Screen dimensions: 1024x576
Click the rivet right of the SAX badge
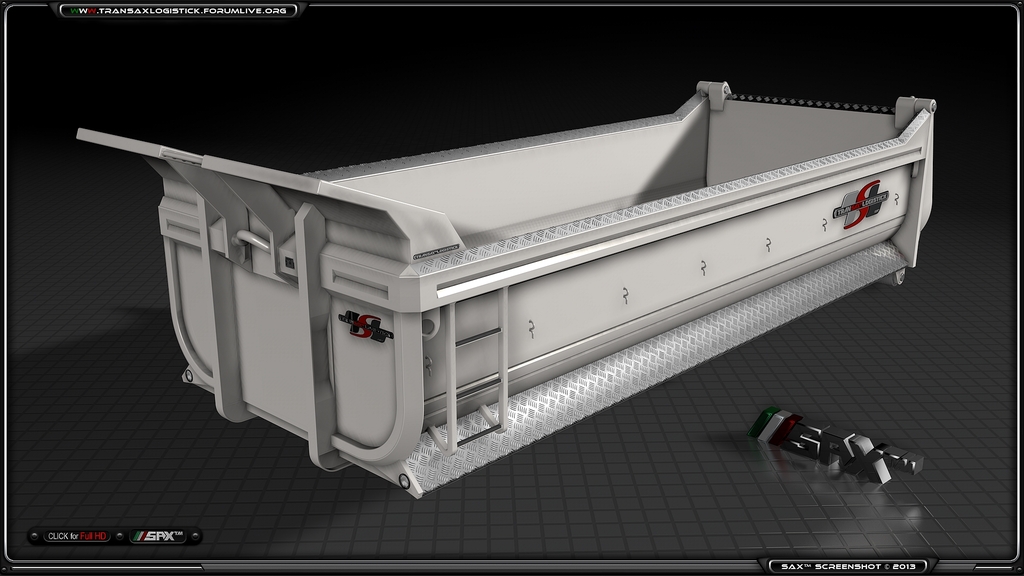point(194,537)
